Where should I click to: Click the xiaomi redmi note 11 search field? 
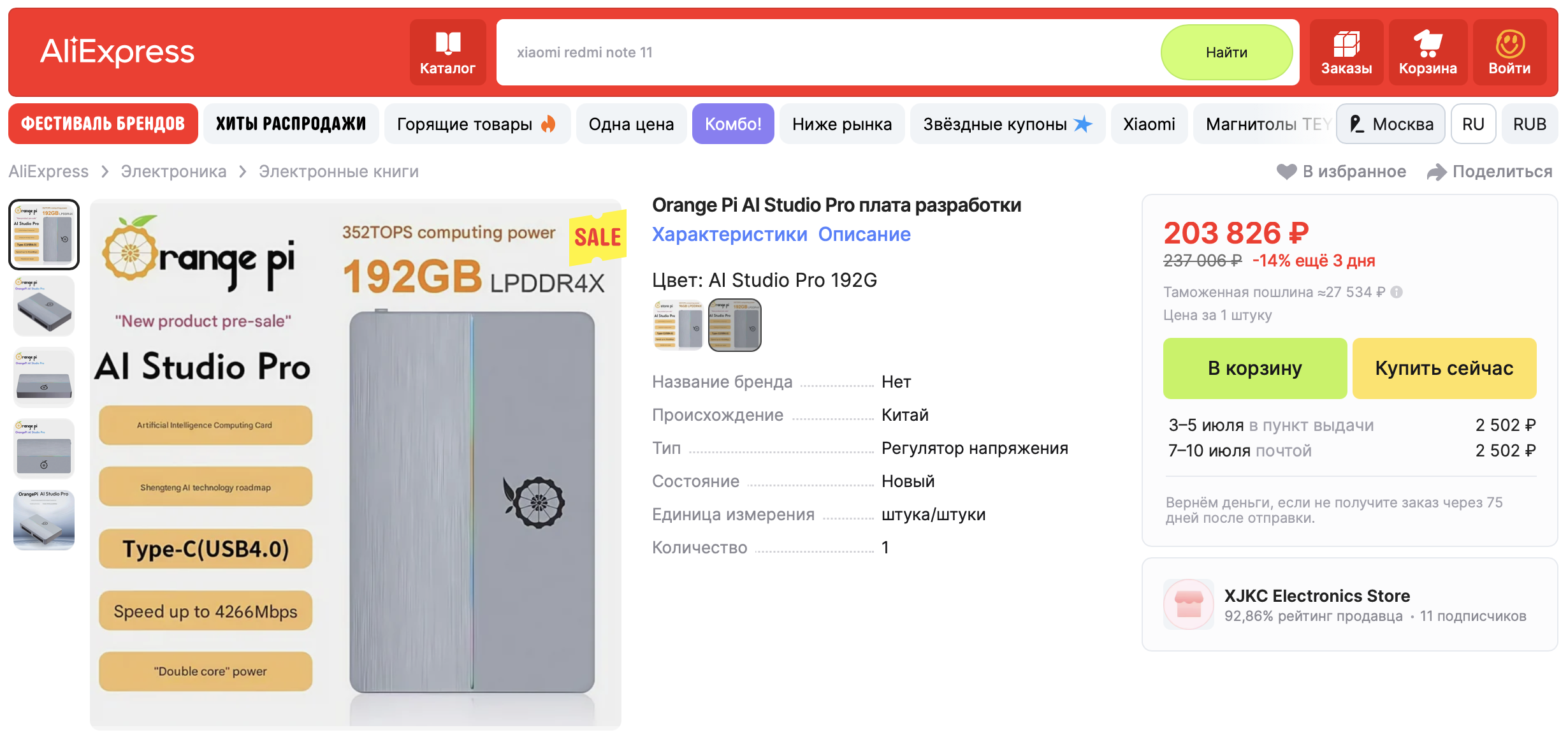click(829, 52)
